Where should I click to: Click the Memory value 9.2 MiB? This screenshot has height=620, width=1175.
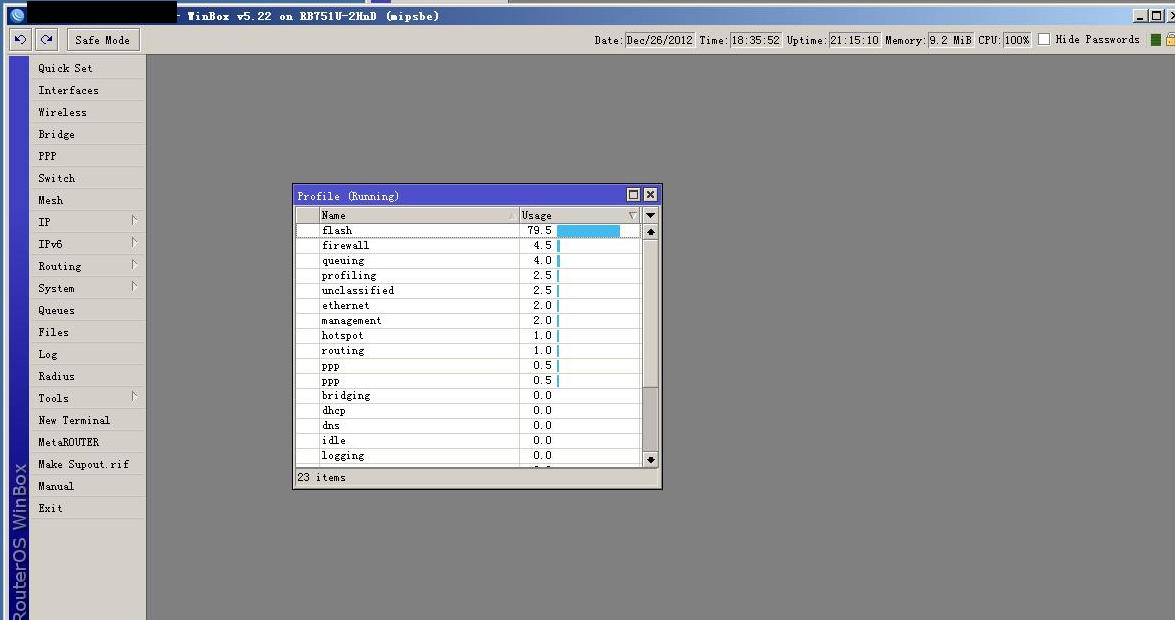click(950, 40)
